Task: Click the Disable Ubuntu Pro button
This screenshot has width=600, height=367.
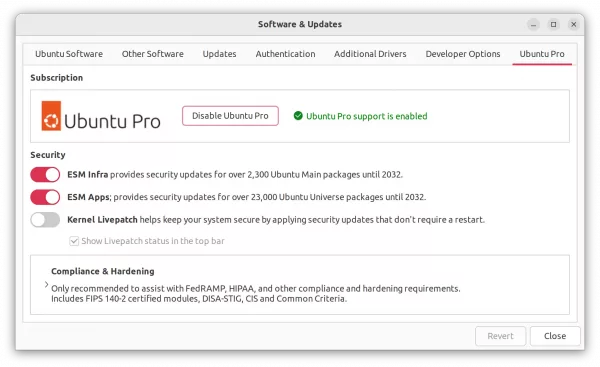Action: pos(230,116)
